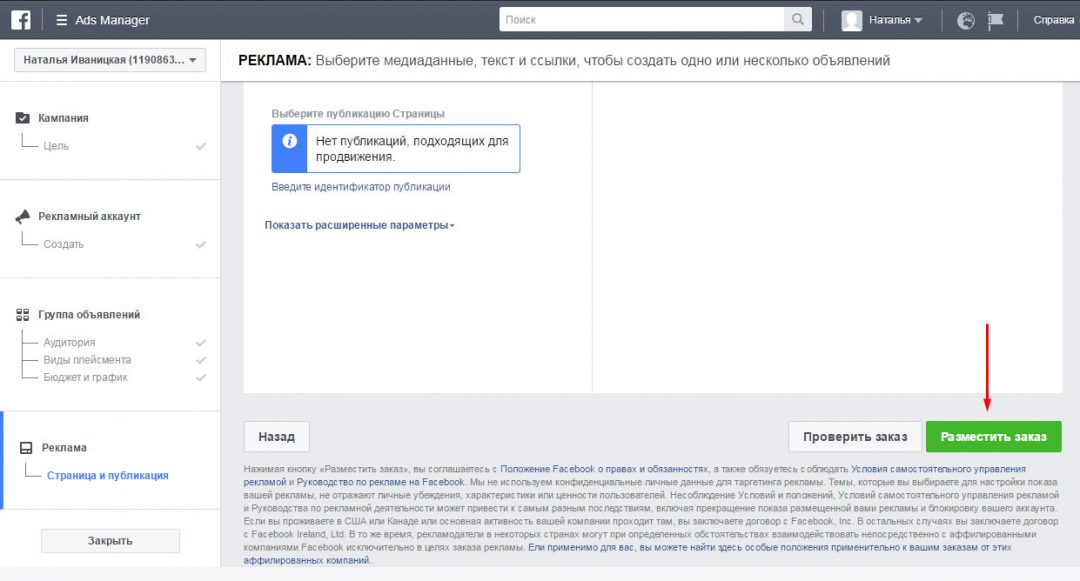The height and width of the screenshot is (581, 1080).
Task: Click the Бюджет и график step checkmark
Action: [x=200, y=377]
